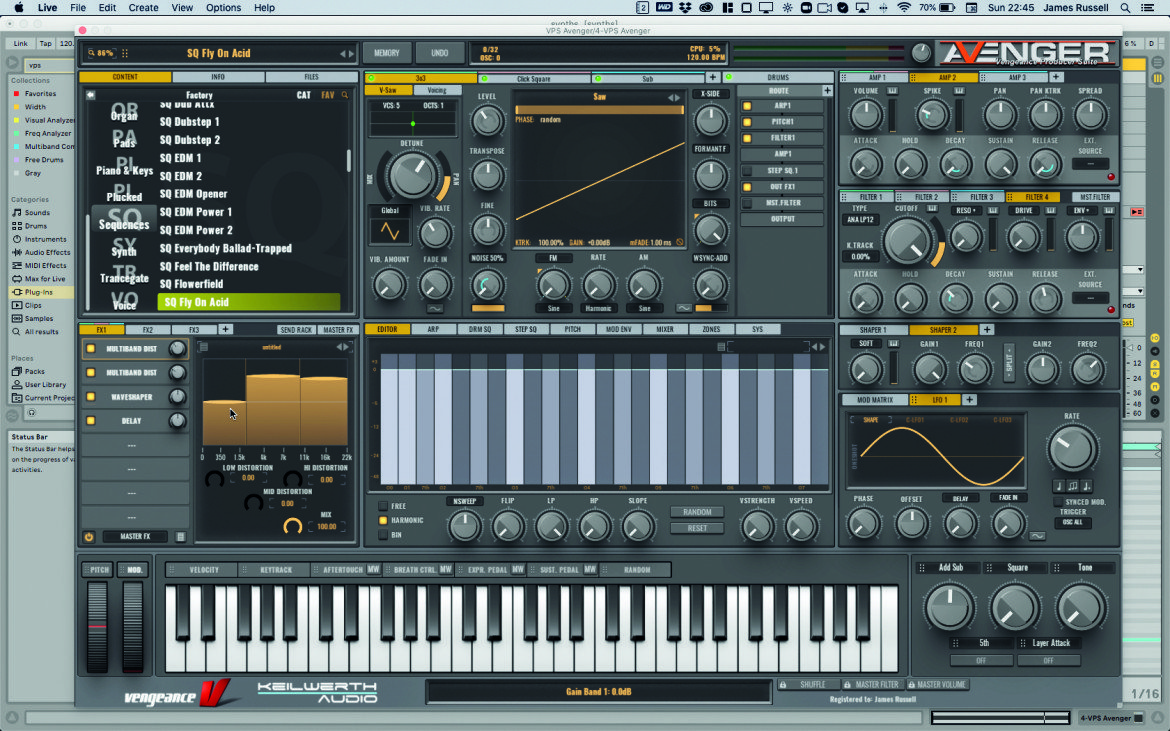Select the quarter-note LFO sync icon
Viewport: 1170px width, 731px height.
click(1059, 486)
